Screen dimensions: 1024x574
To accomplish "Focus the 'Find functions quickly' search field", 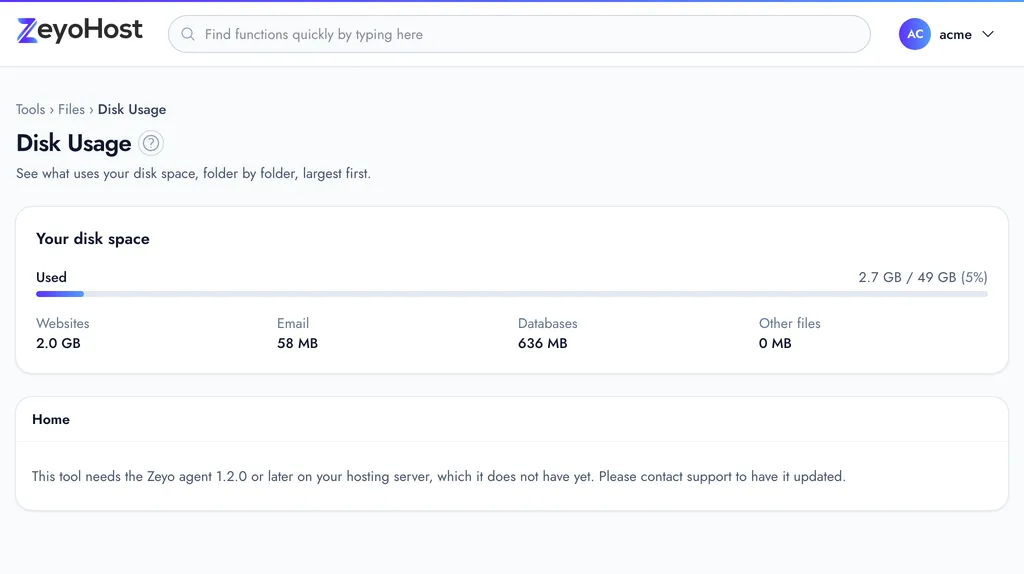I will point(519,34).
